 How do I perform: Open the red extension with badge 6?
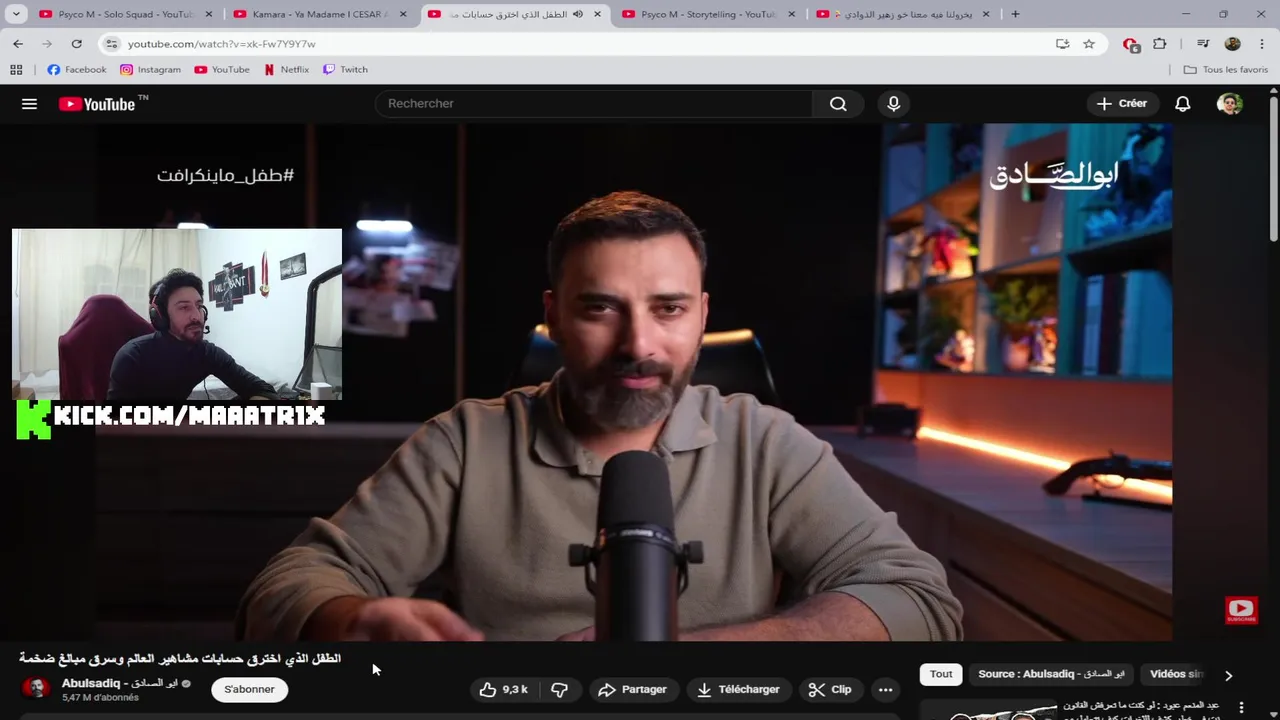point(1131,44)
